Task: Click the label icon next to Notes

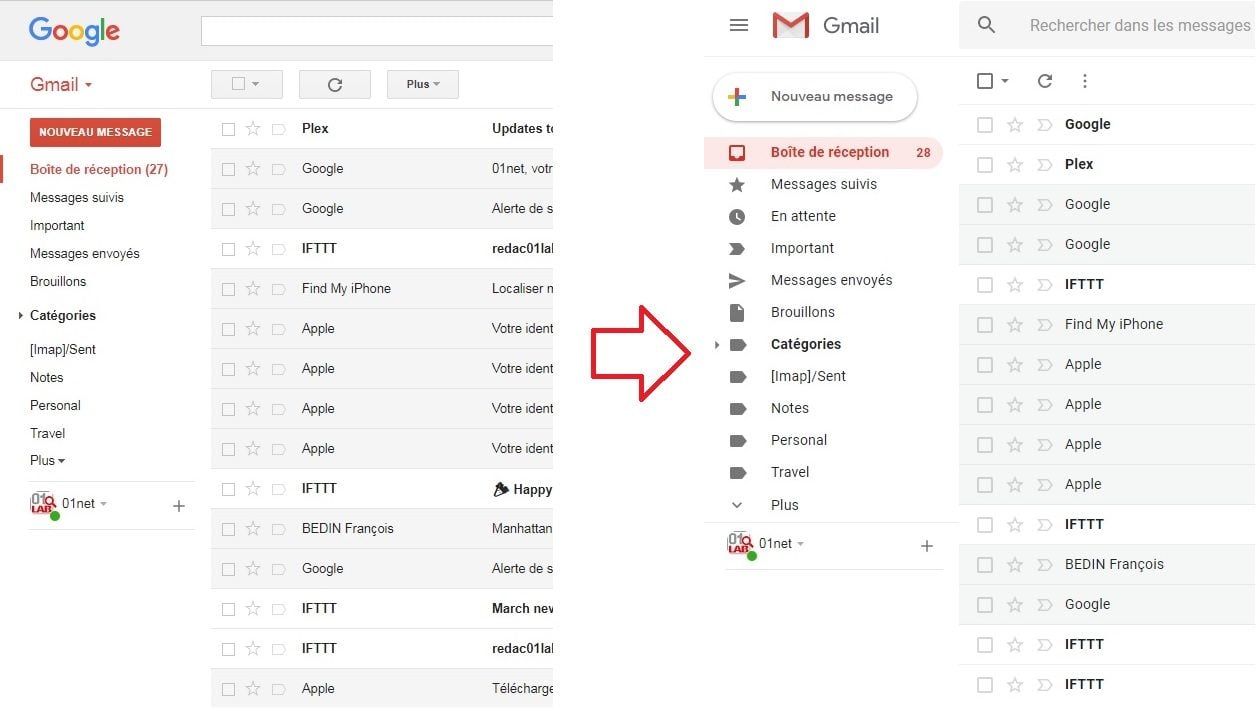Action: pyautogui.click(x=738, y=408)
